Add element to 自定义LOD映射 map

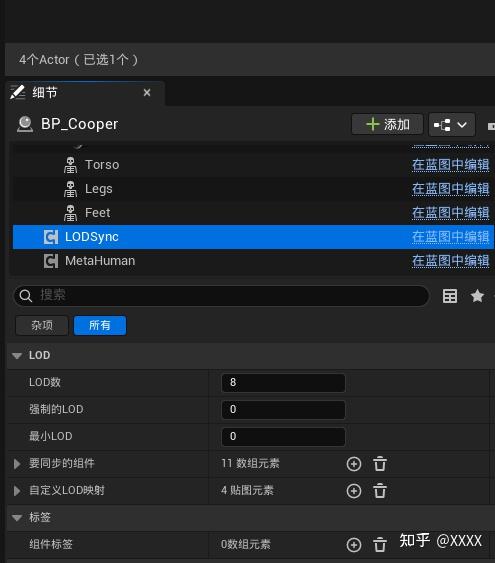(354, 490)
